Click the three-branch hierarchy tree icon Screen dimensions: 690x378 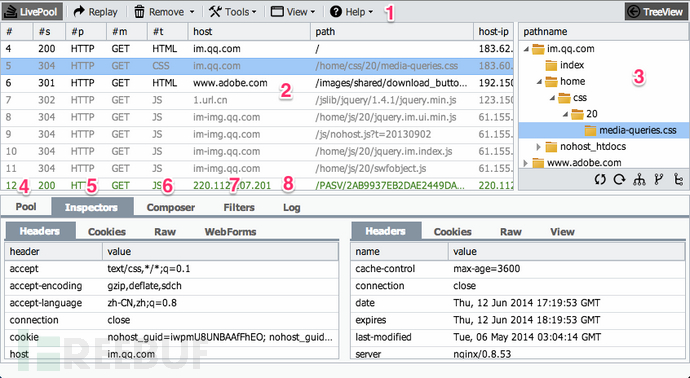[639, 180]
